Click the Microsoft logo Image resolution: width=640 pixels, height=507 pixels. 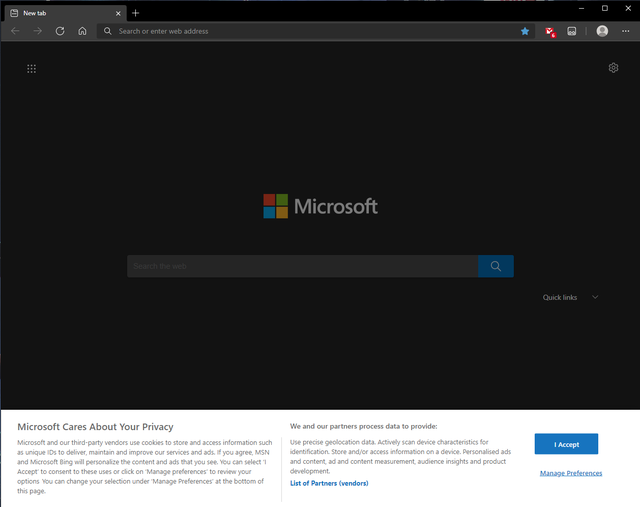point(320,206)
